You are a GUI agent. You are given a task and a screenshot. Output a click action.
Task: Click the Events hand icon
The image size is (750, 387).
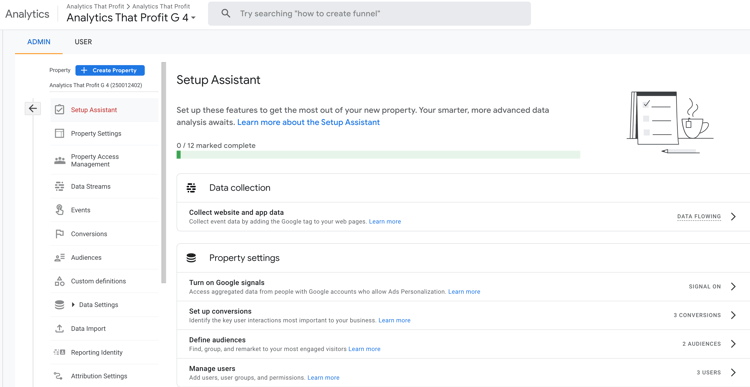point(59,210)
